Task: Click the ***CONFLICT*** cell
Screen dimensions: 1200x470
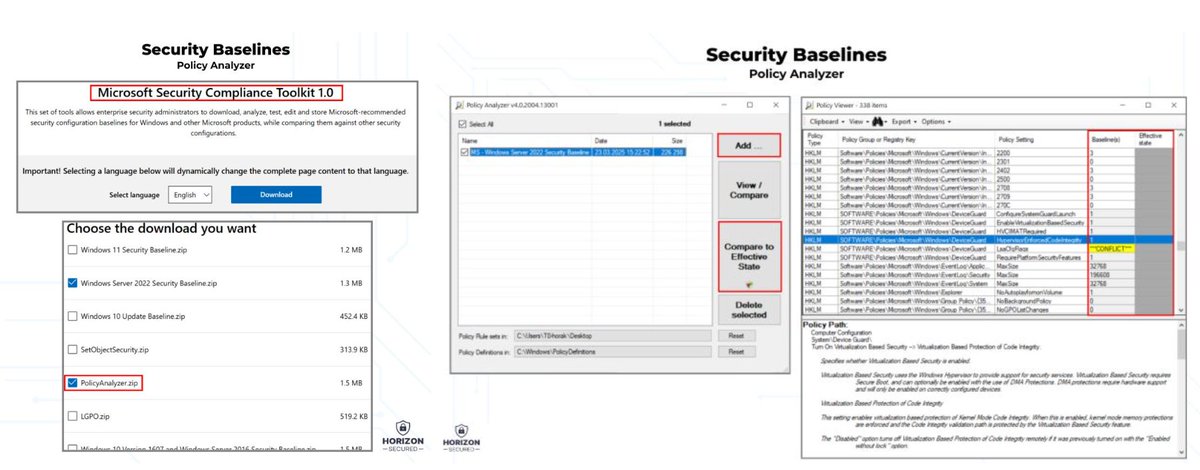Action: pos(1110,248)
